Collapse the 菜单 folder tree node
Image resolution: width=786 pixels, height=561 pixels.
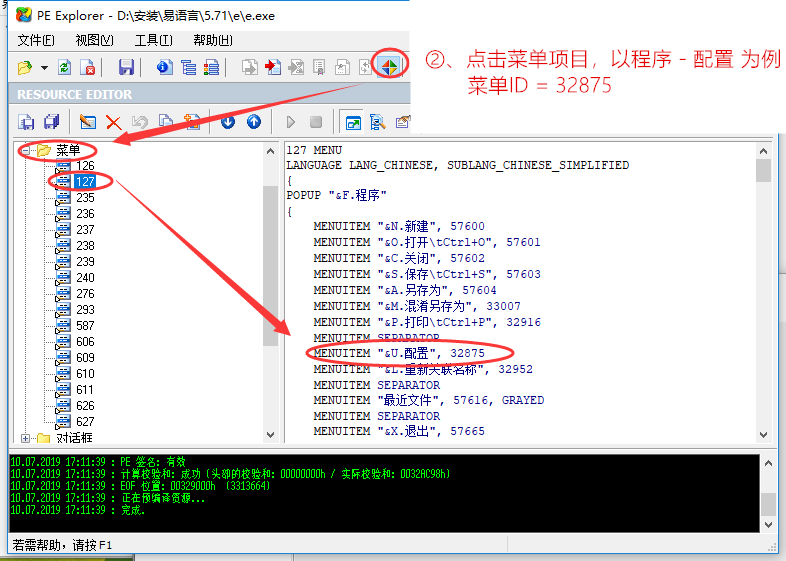[26, 150]
